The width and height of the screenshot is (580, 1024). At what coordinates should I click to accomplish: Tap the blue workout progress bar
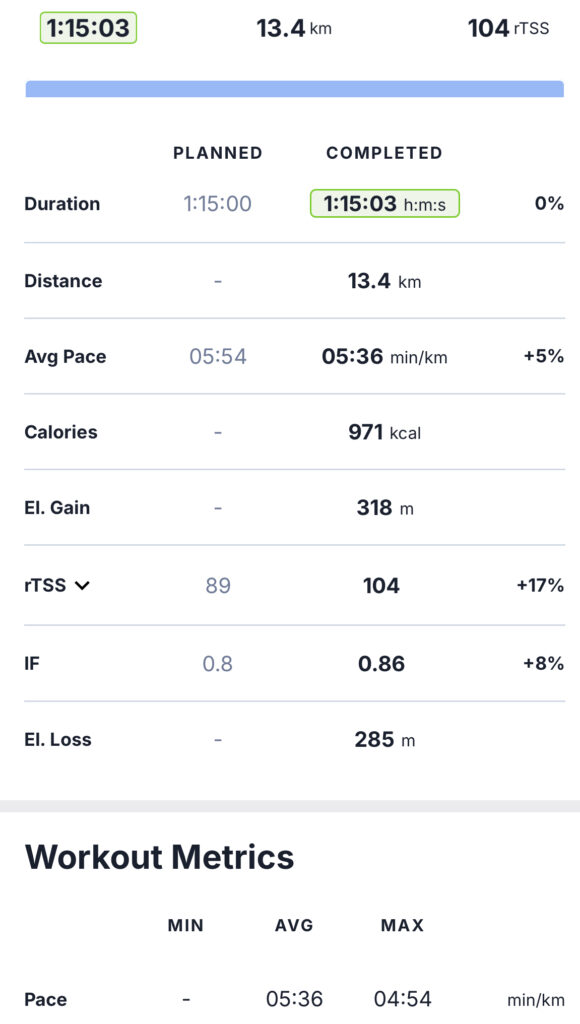(295, 89)
